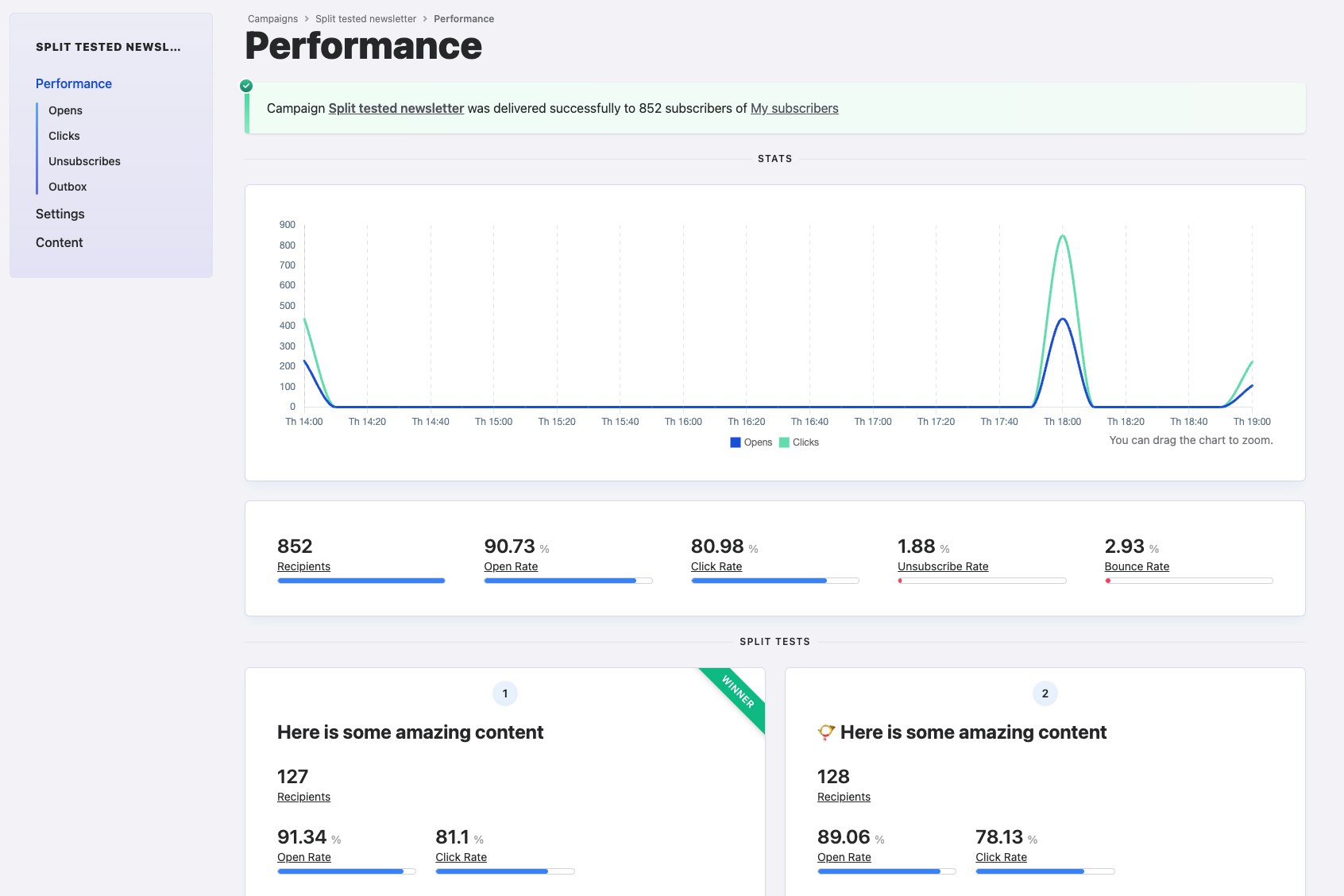Toggle the Opens series in chart legend
This screenshot has width=1344, height=896.
751,442
